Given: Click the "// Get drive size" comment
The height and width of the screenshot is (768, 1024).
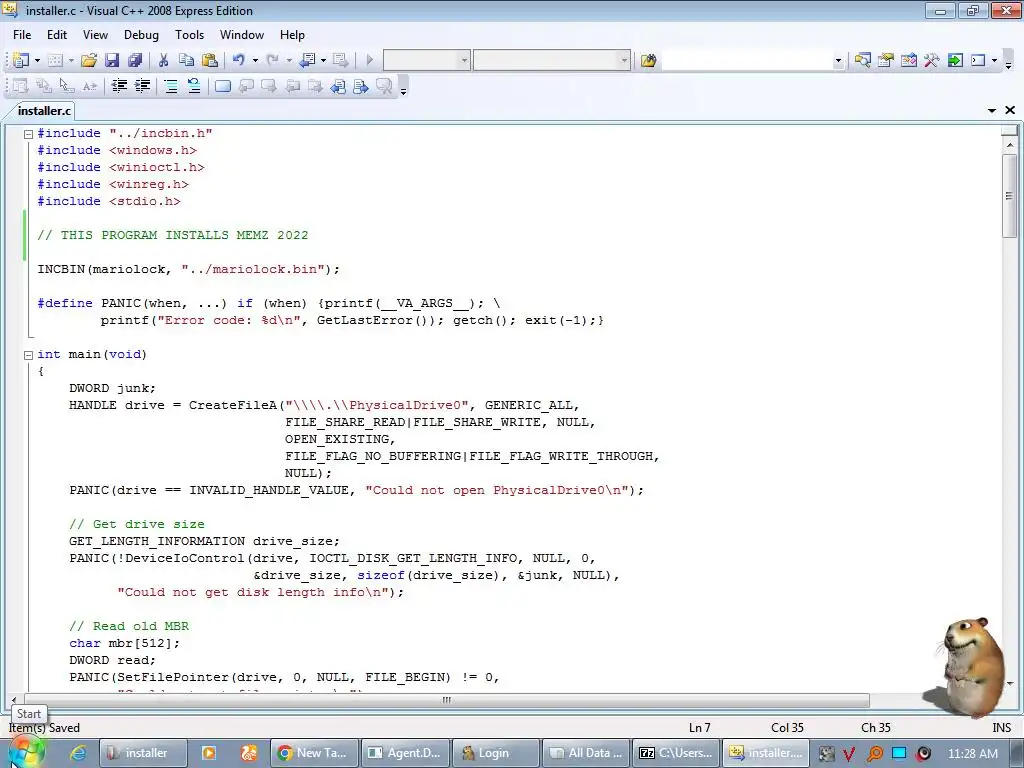Looking at the screenshot, I should coord(136,524).
